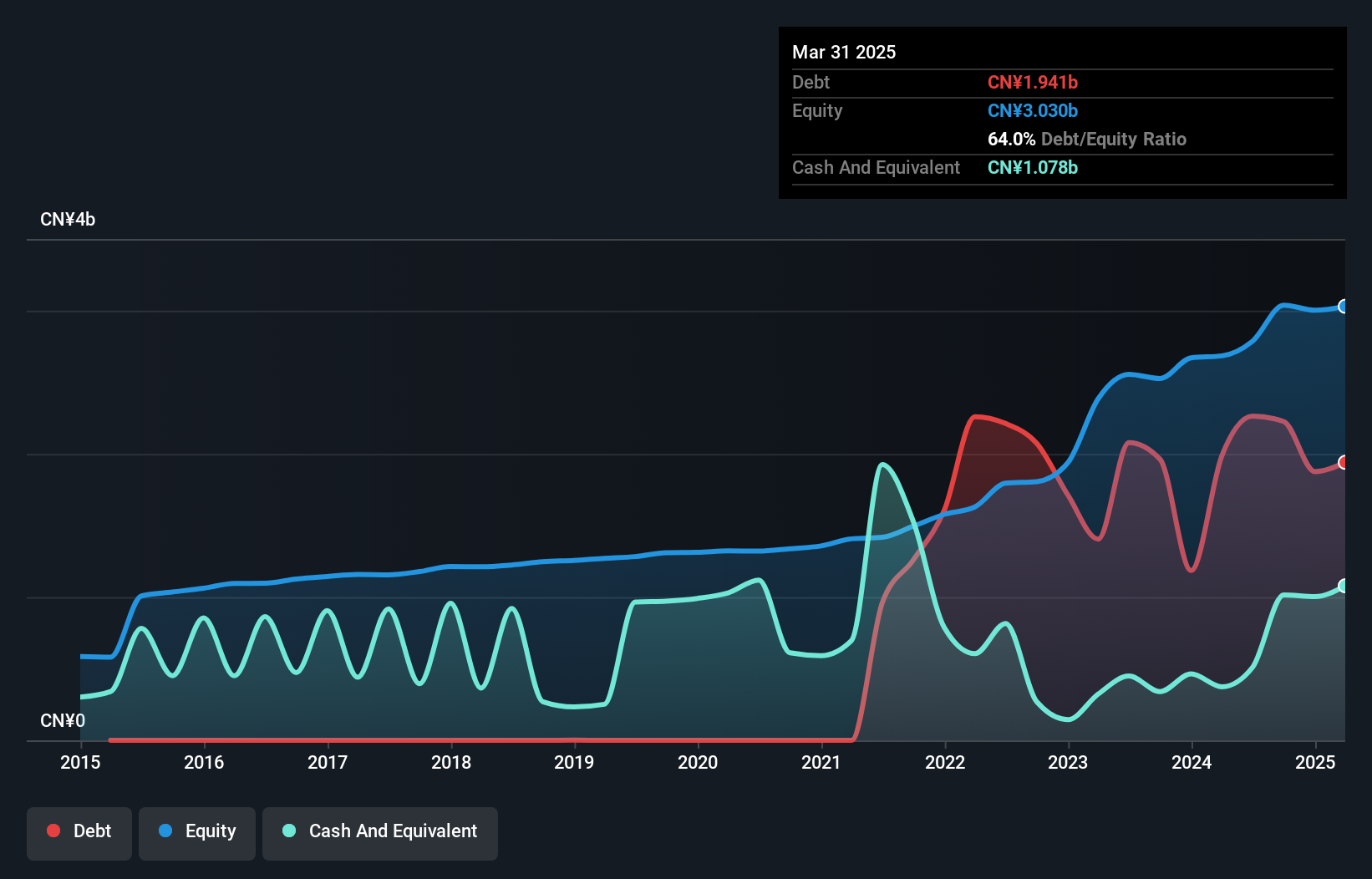This screenshot has height=879, width=1372.
Task: Click the teal Cash And Equivalent legend dot
Action: [289, 831]
